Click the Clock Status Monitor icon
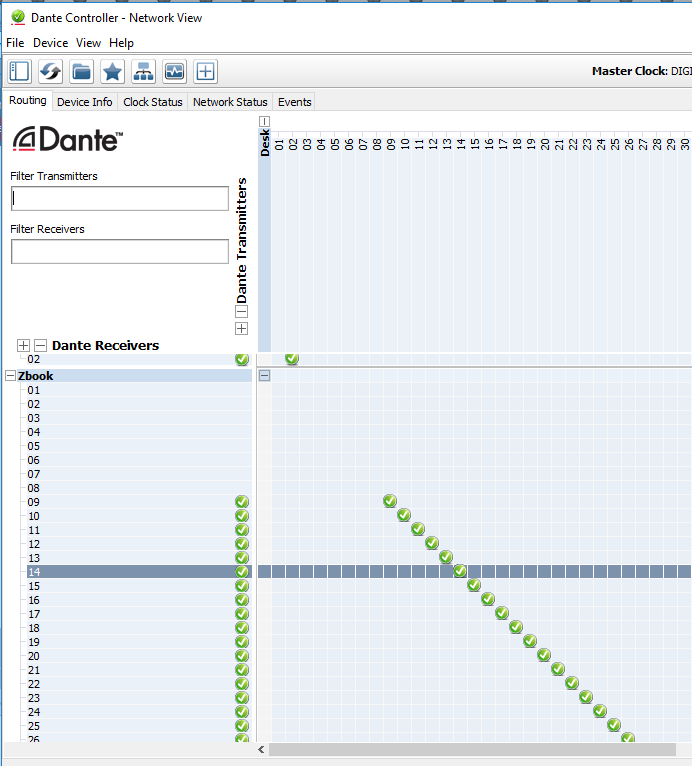 [x=174, y=72]
